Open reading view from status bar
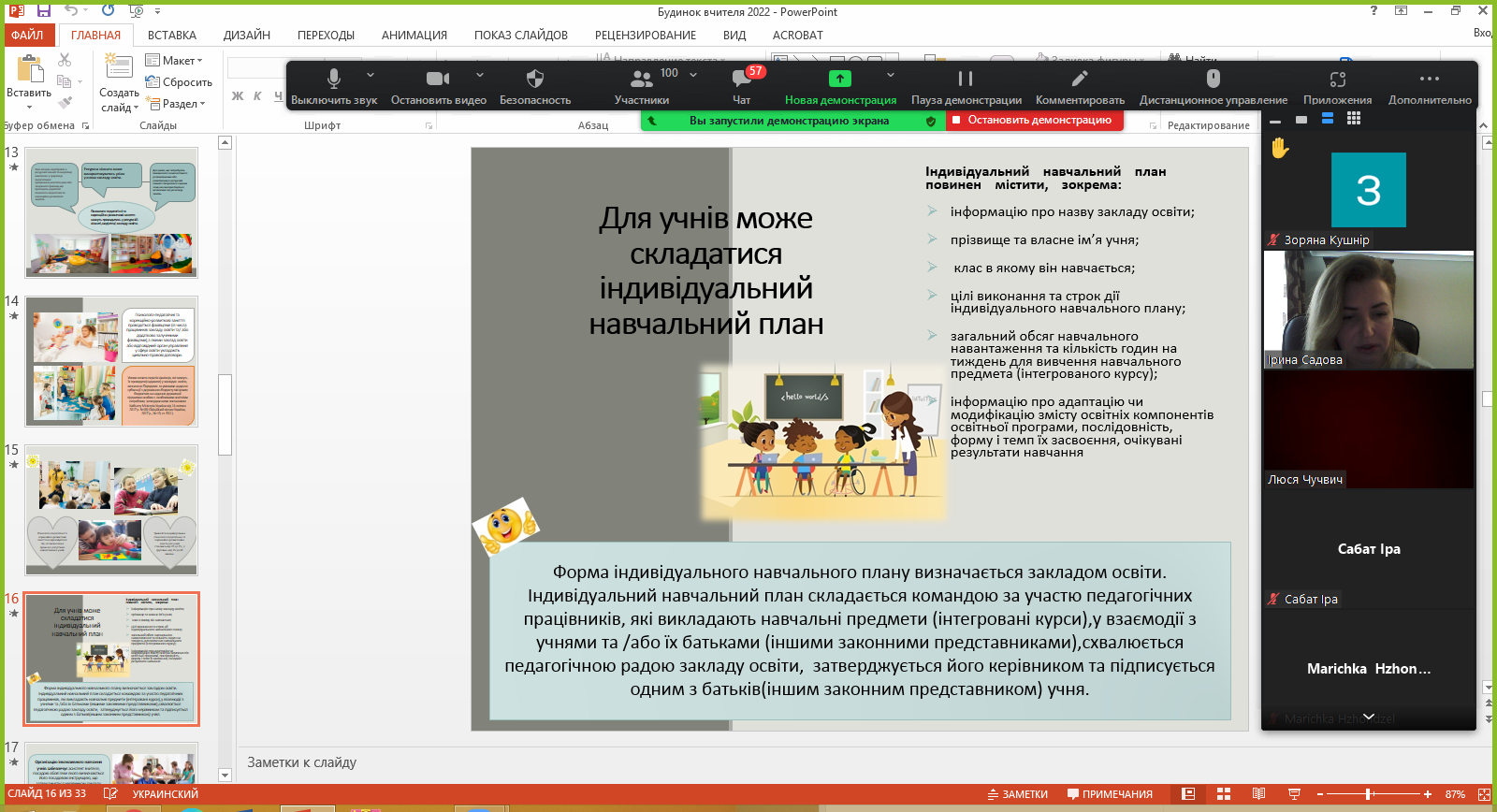1497x812 pixels. click(1258, 794)
